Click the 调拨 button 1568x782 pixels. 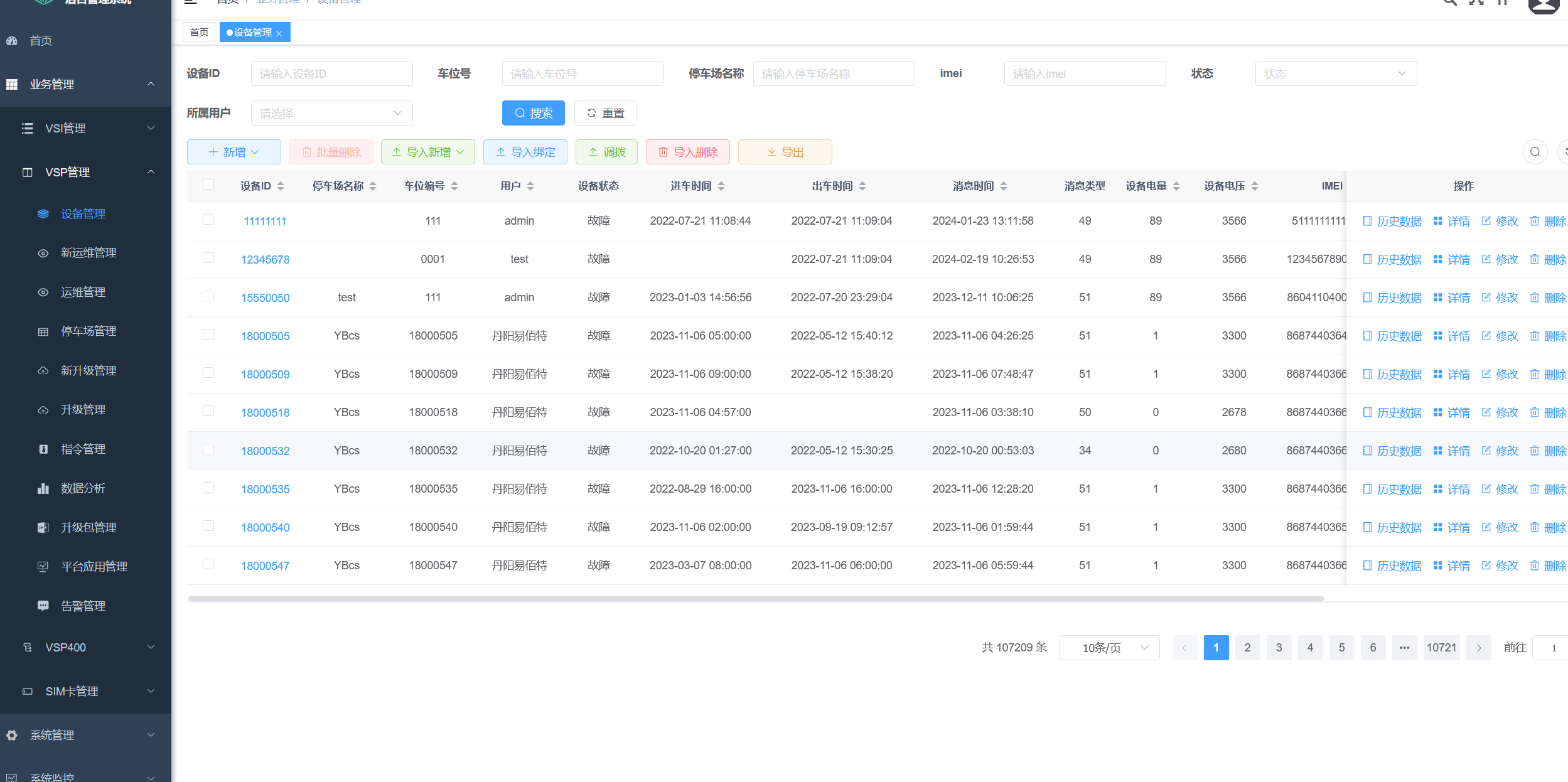tap(606, 152)
